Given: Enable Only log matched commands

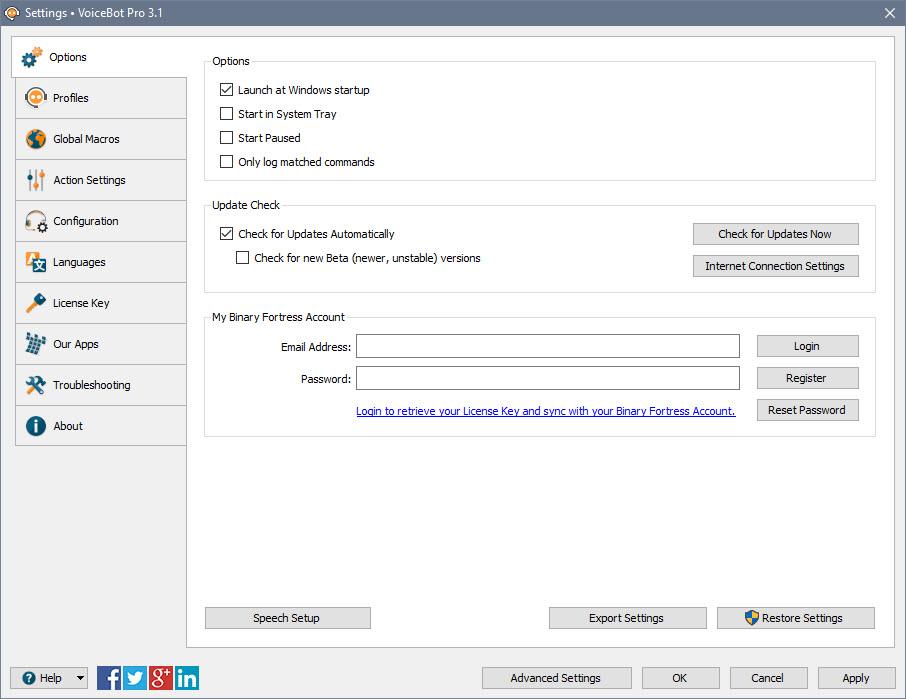Looking at the screenshot, I should pos(226,162).
